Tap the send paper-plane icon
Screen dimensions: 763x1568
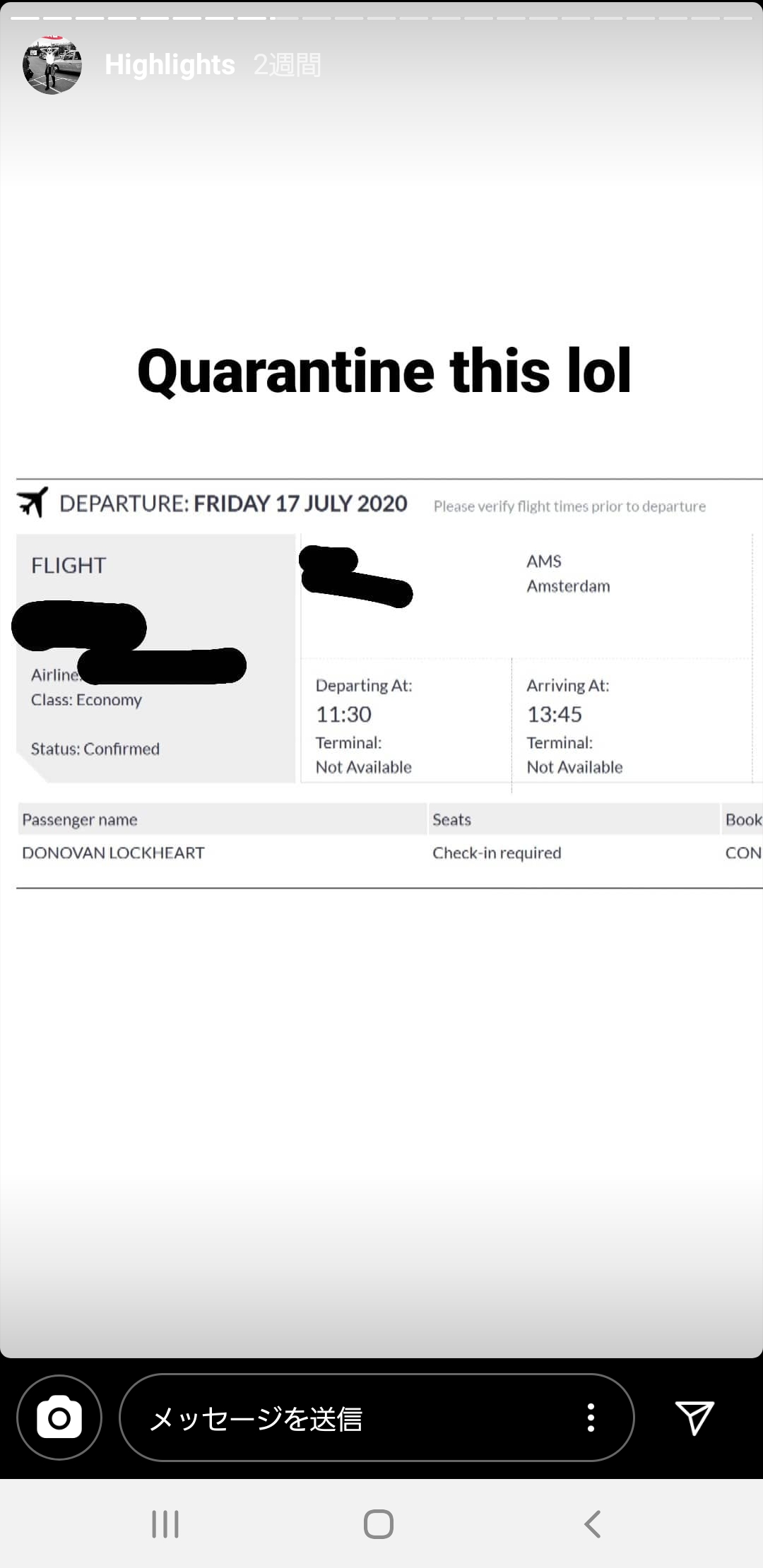coord(694,1418)
